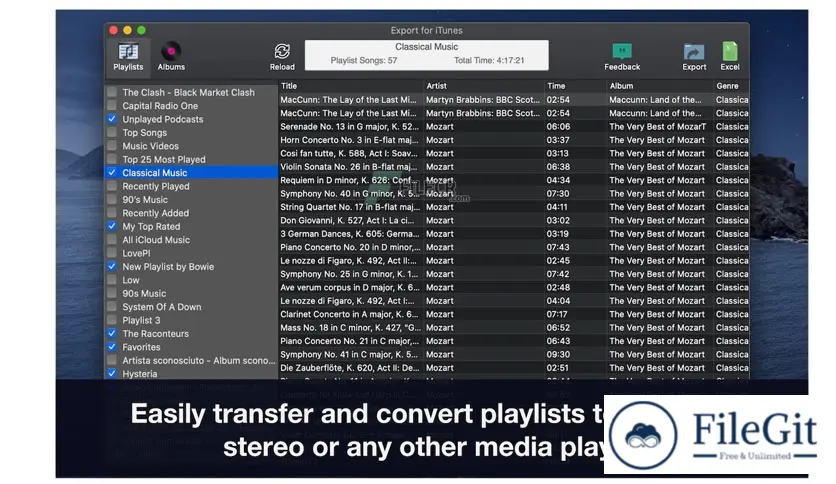Click the Classical Music playlist summary box
Screen dimensions: 836x484
[426, 55]
